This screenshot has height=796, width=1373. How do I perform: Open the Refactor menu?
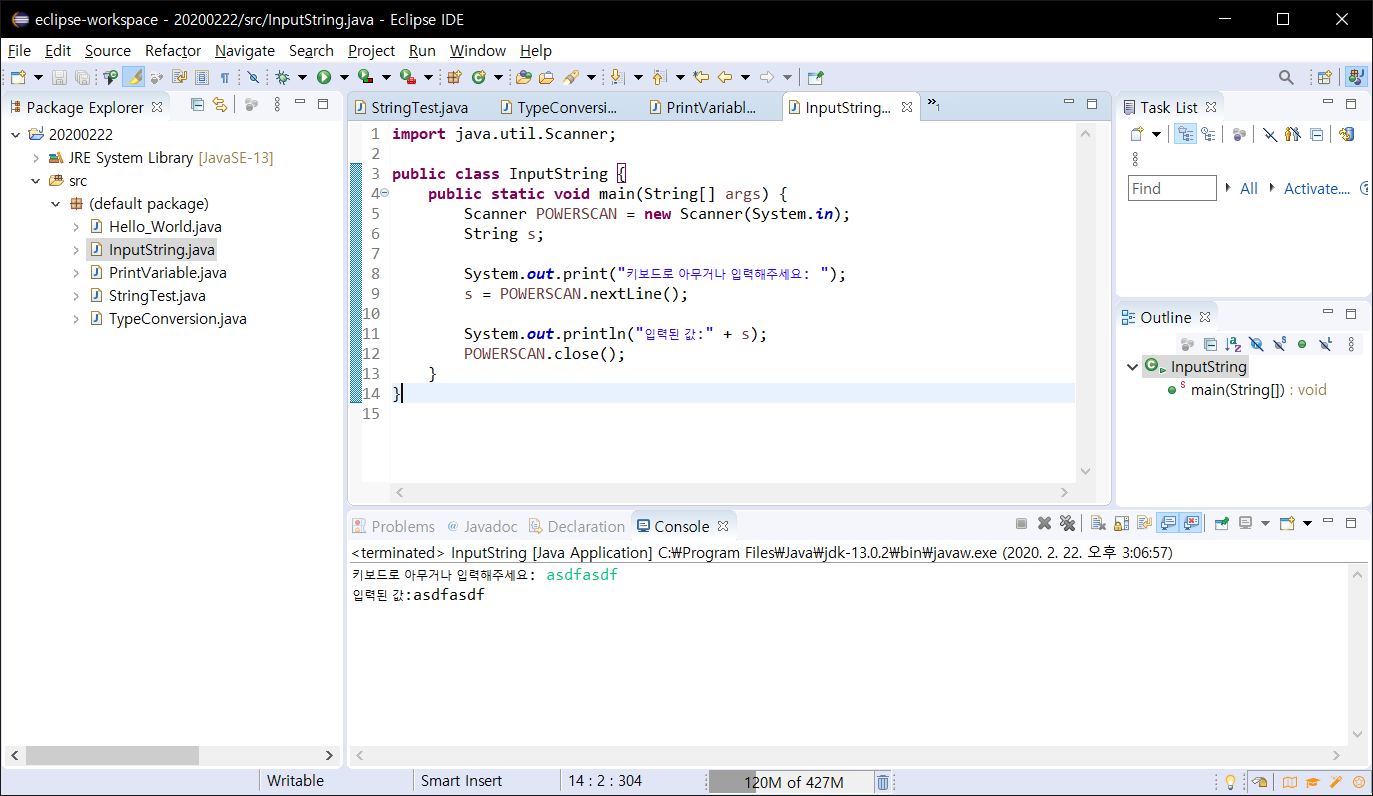[x=173, y=50]
